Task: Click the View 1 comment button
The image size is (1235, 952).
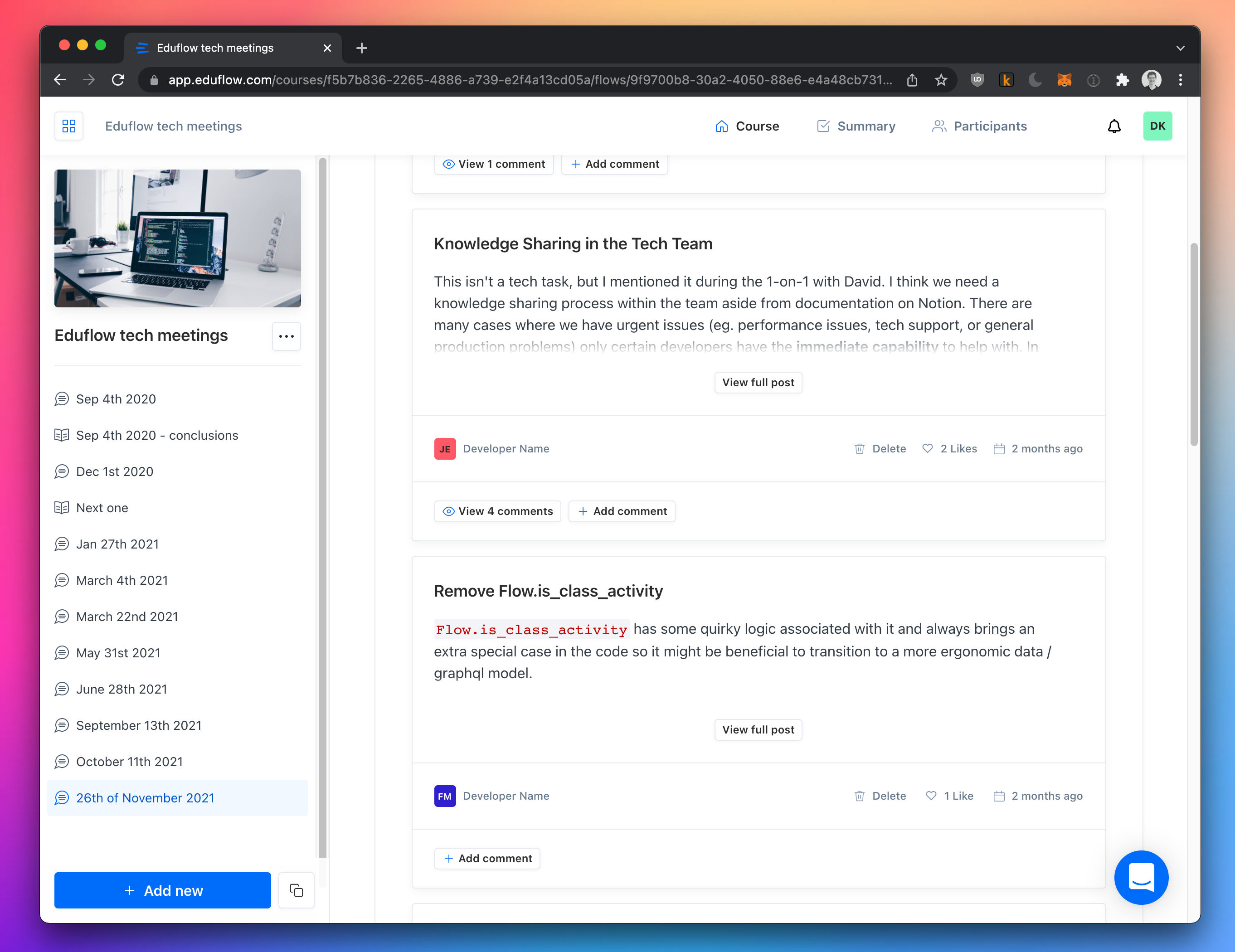Action: 494,164
